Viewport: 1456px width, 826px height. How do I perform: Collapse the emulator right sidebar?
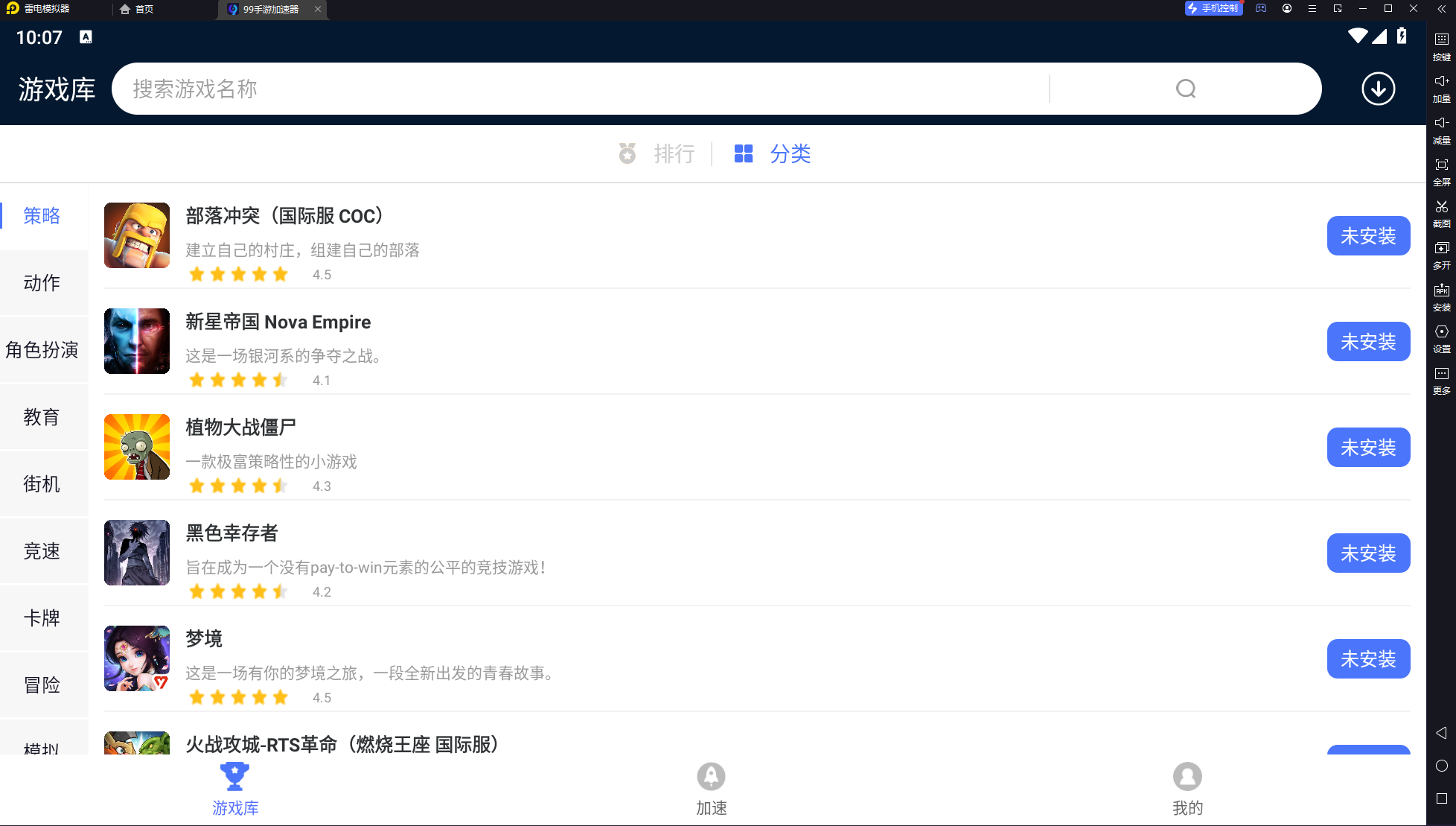point(1442,8)
